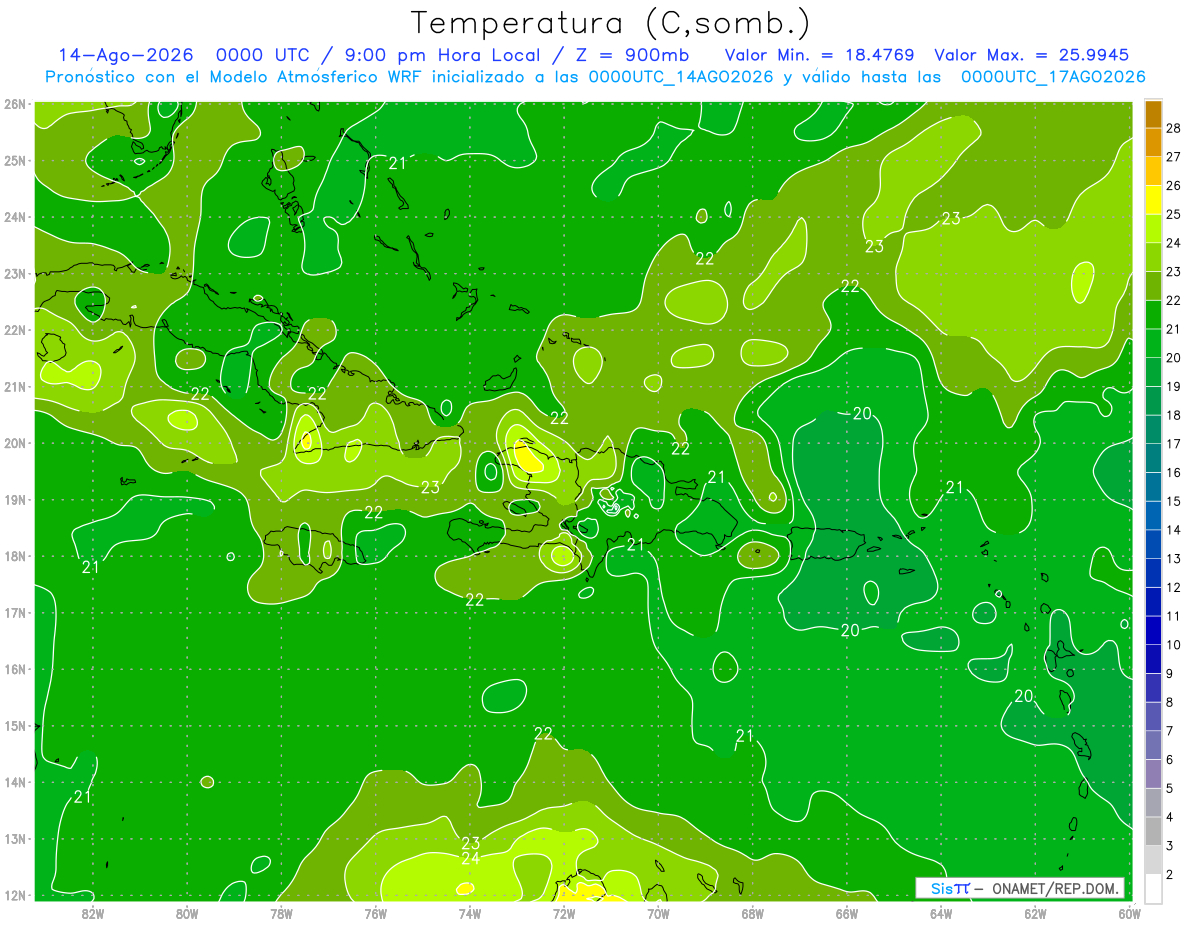The height and width of the screenshot is (927, 1200).
Task: Click the 80W longitude axis label
Action: [187, 912]
